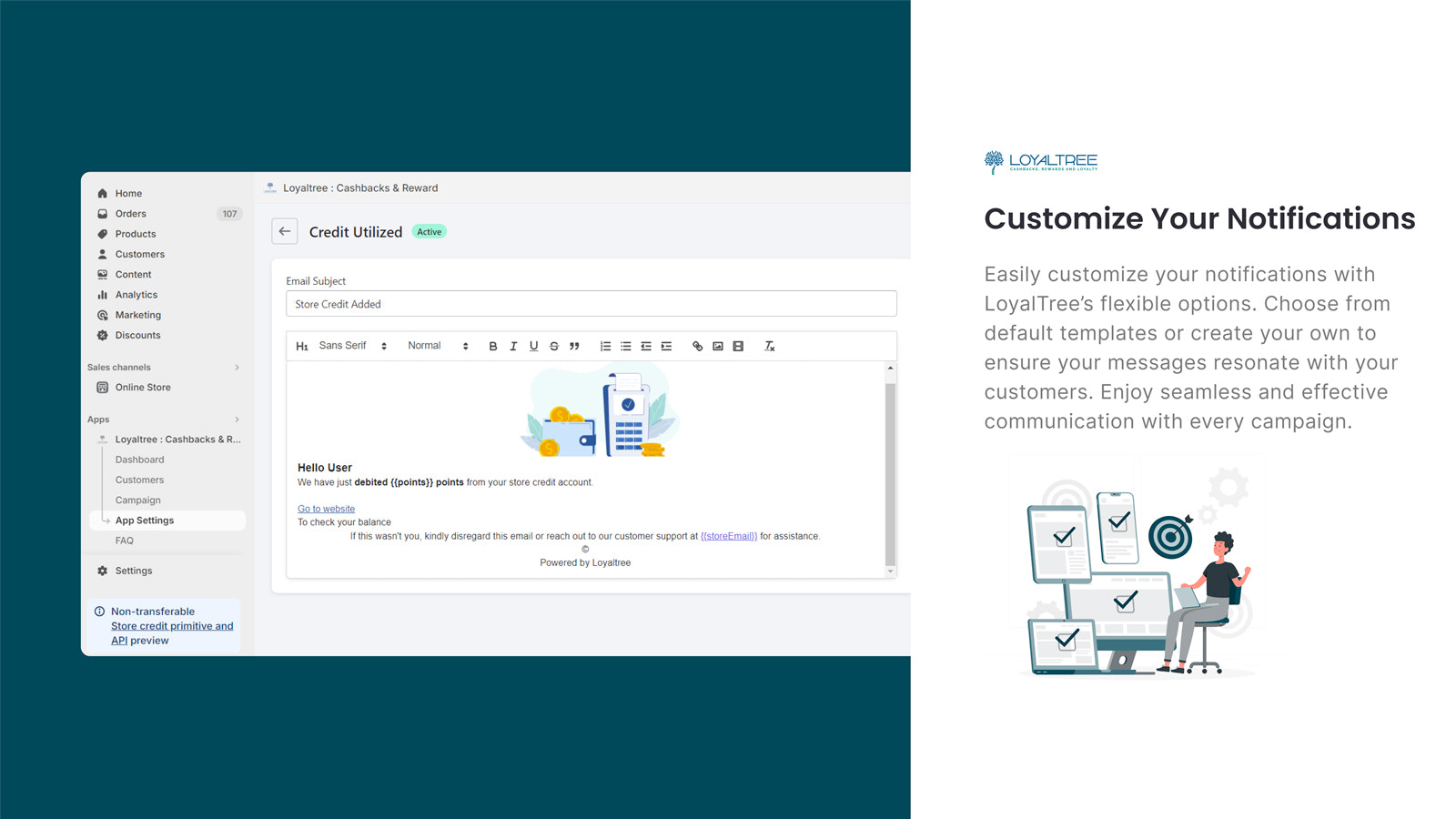Screen dimensions: 1456x819
Task: Increase text indent
Action: point(666,346)
